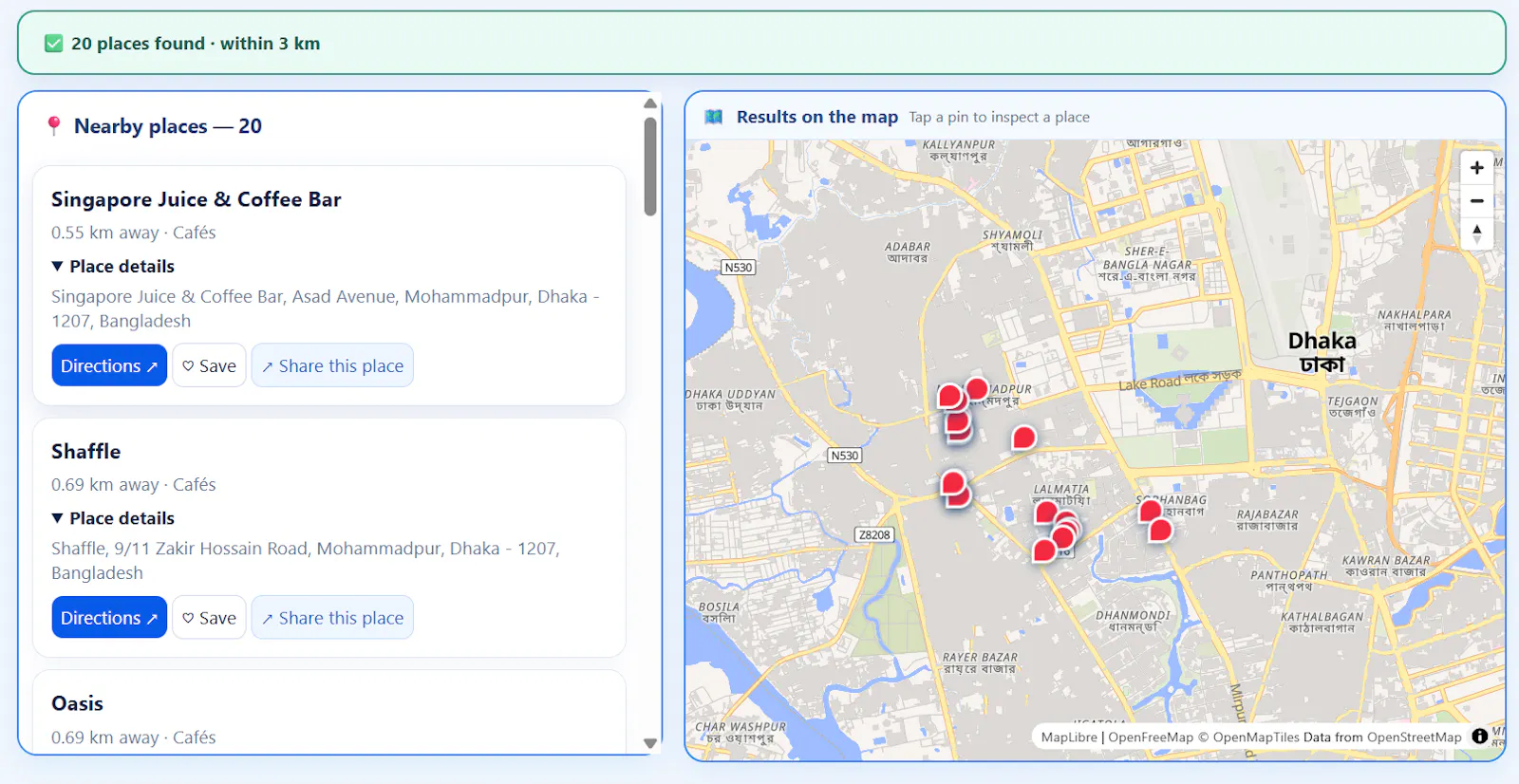Click the '0.69 km away · Cafés' line under Shaffle
Viewport: 1519px width, 784px height.
click(x=134, y=485)
